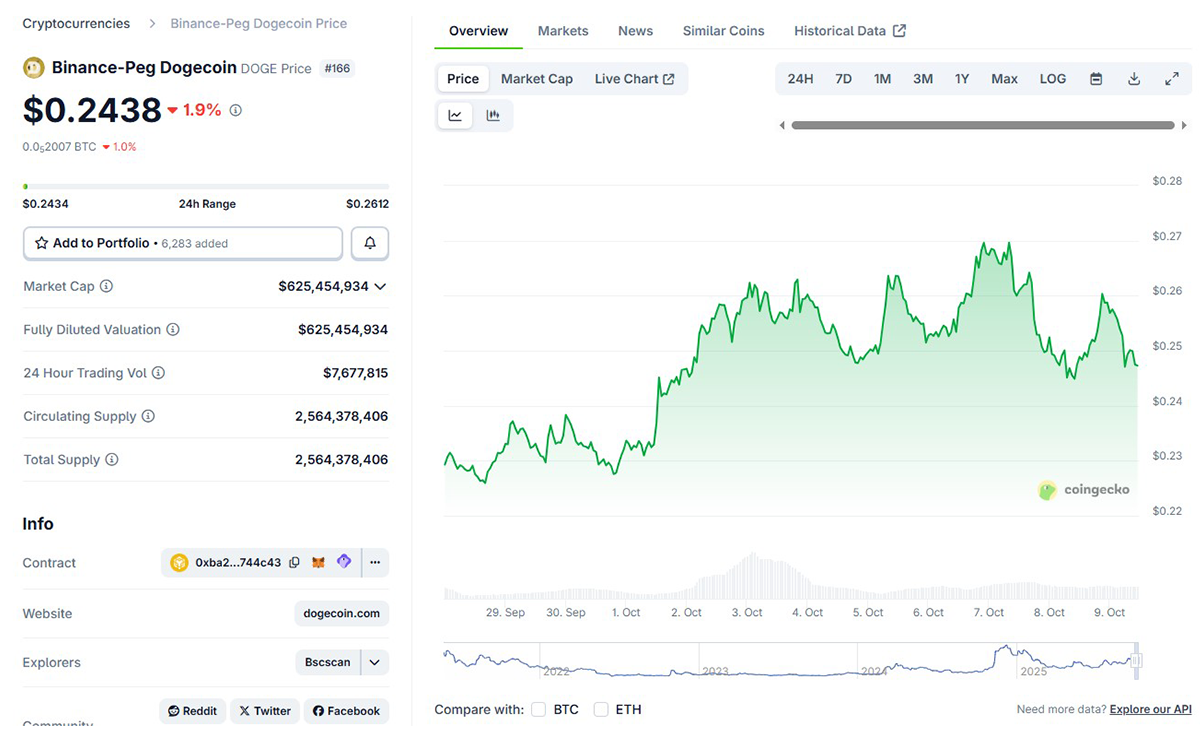This screenshot has height=750, width=1200.
Task: Expand the Market Cap row chevron
Action: pos(381,286)
